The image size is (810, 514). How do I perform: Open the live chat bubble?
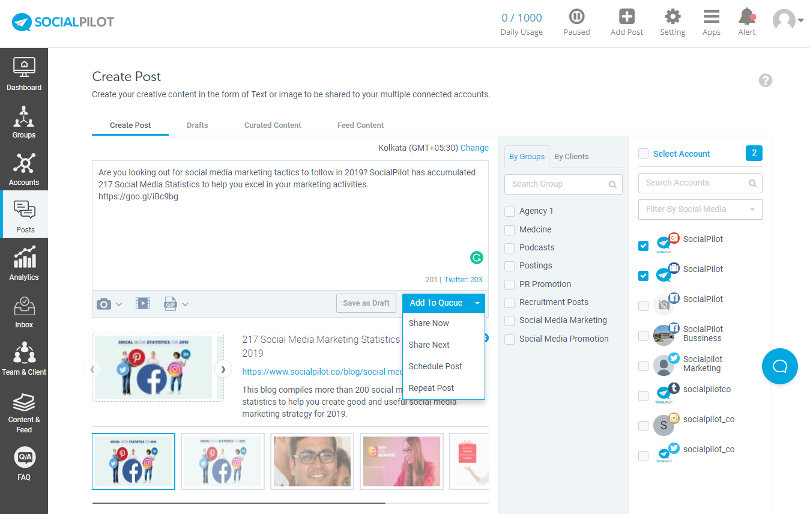point(780,366)
